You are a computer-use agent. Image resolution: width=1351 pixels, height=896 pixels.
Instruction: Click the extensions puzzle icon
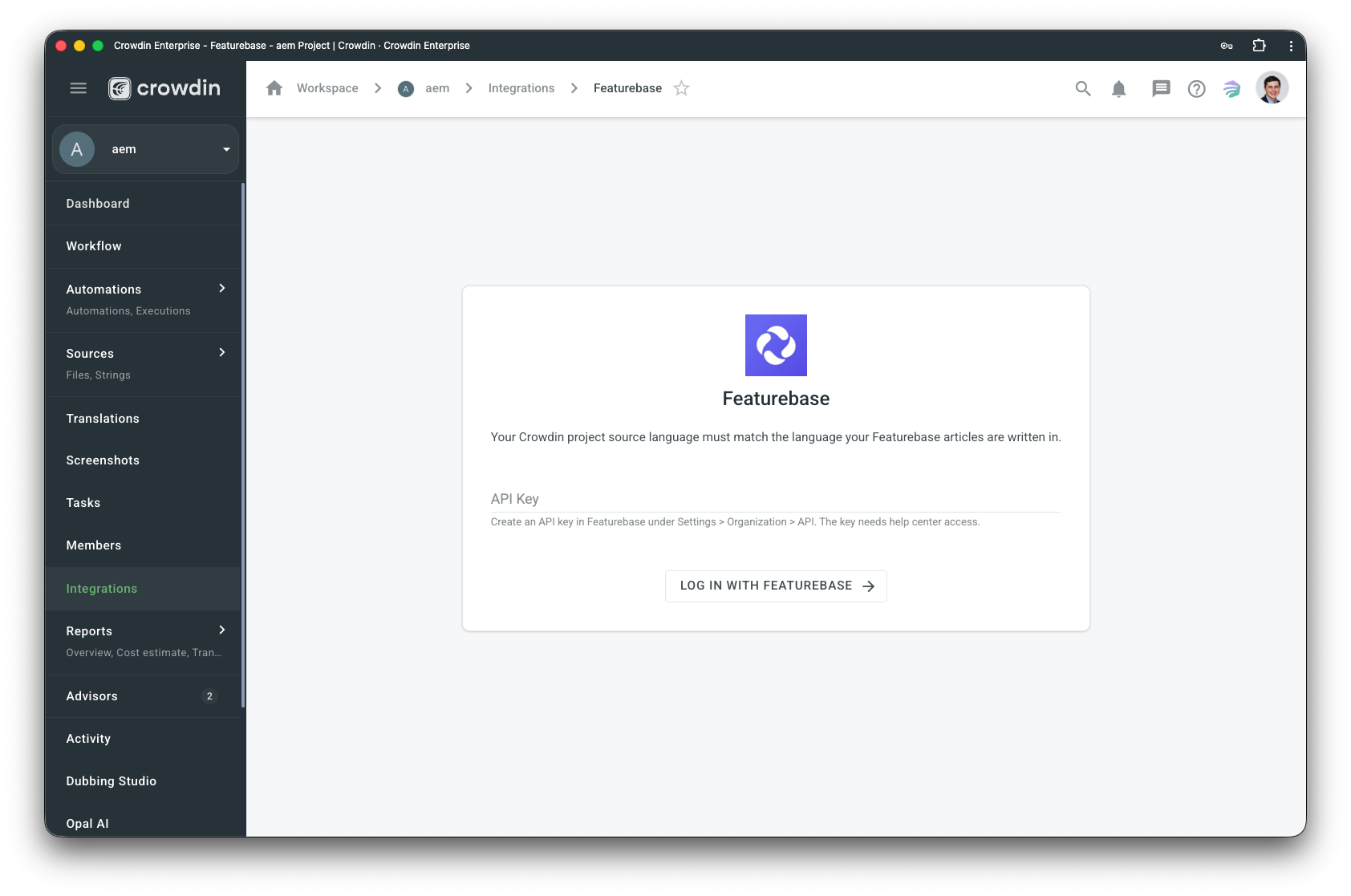(1259, 46)
